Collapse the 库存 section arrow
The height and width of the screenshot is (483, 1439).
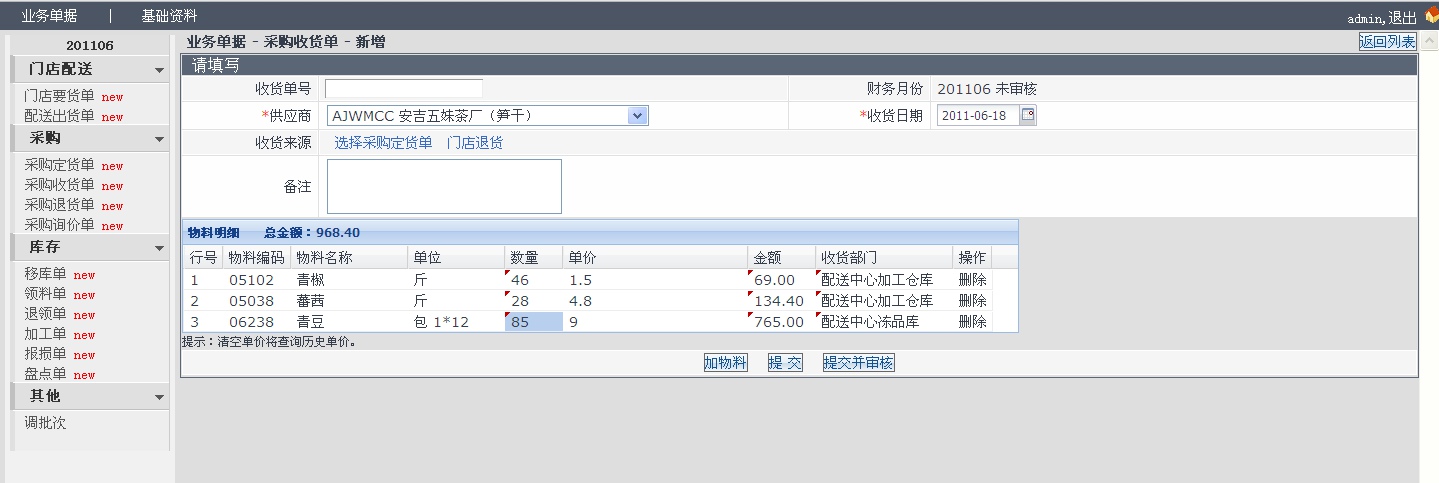159,248
